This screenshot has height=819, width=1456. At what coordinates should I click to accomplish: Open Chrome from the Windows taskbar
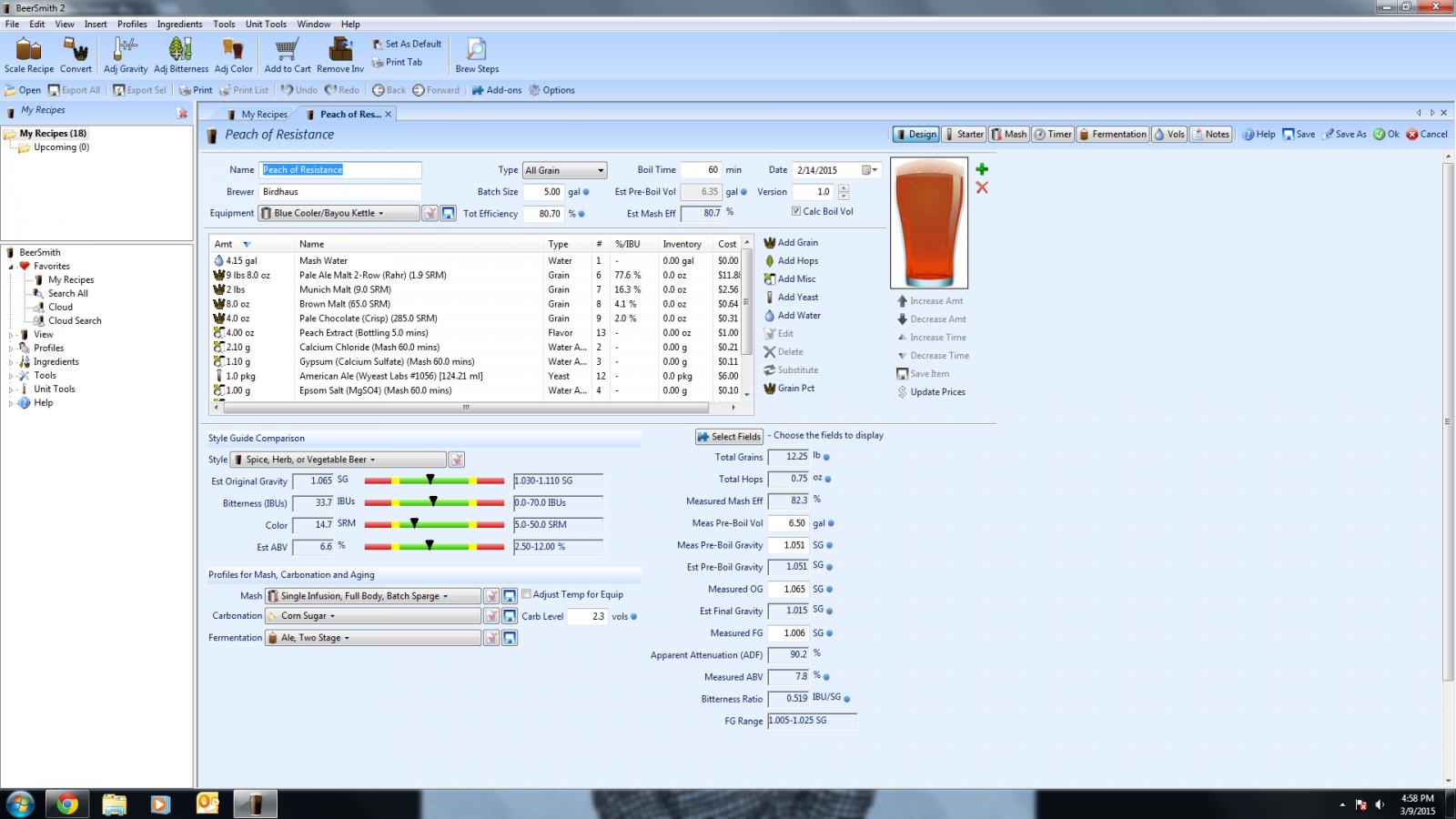coord(67,804)
